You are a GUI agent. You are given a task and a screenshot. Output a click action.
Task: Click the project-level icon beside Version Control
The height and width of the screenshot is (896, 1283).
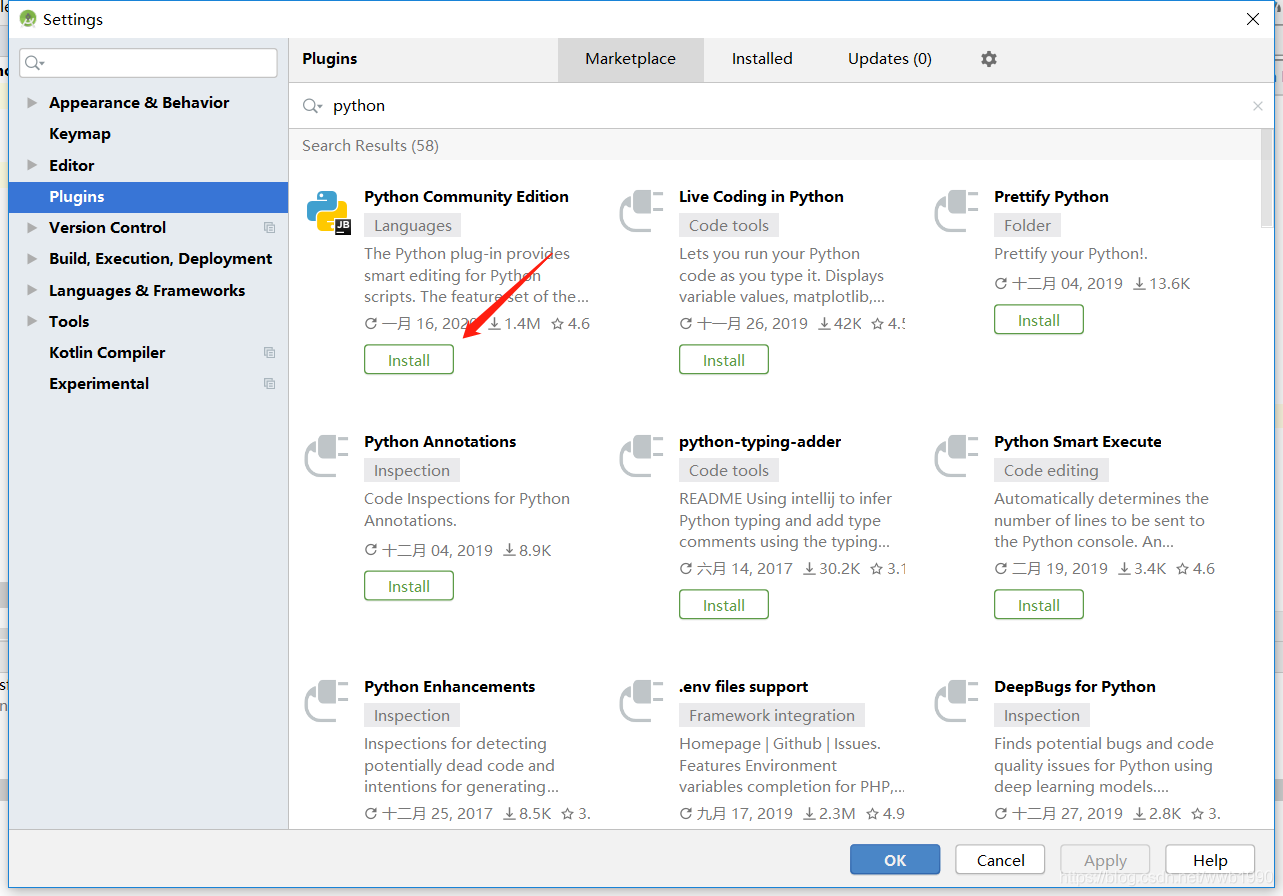tap(269, 228)
